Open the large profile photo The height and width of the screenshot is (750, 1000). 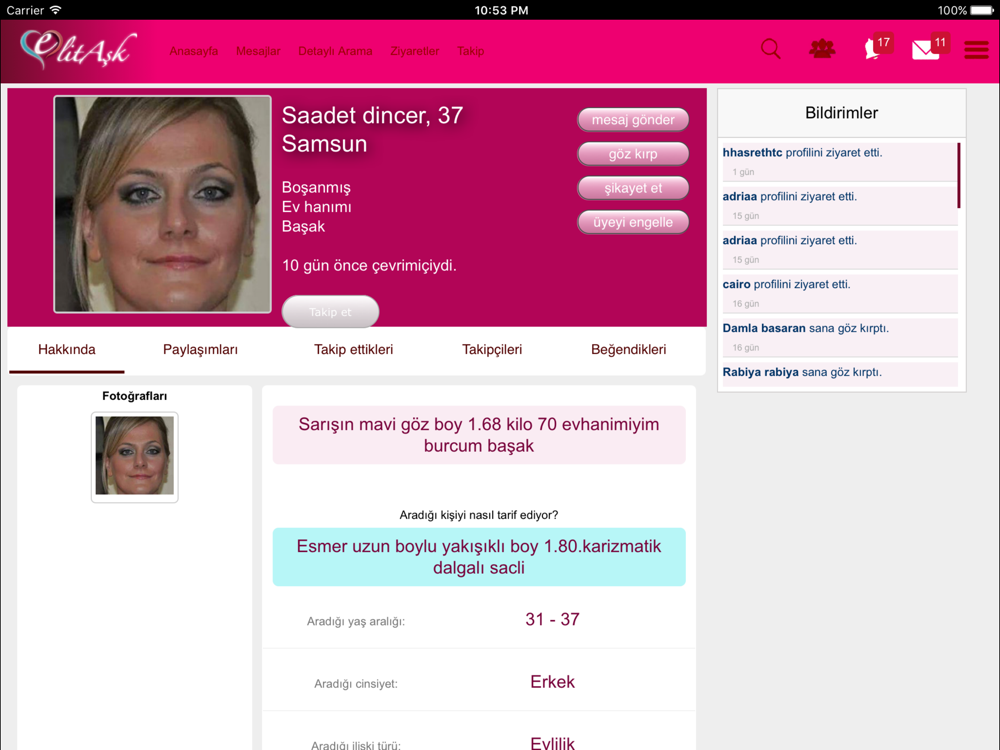tap(163, 204)
